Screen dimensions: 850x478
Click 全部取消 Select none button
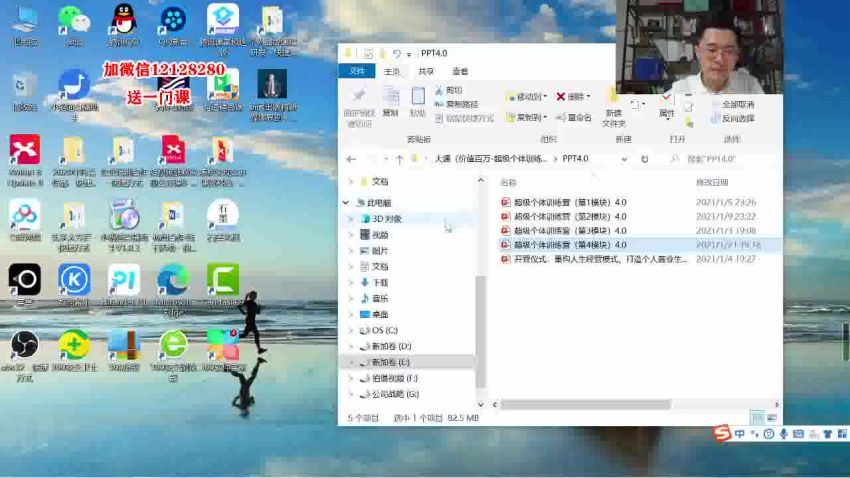click(732, 104)
